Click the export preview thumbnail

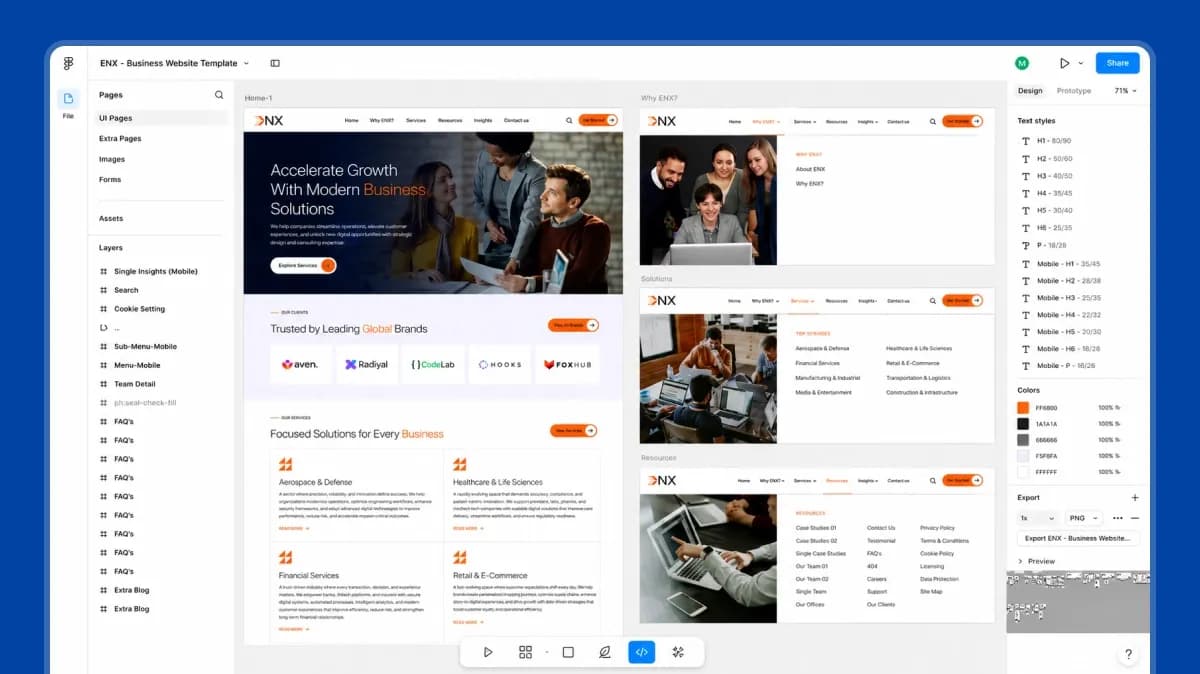point(1078,602)
